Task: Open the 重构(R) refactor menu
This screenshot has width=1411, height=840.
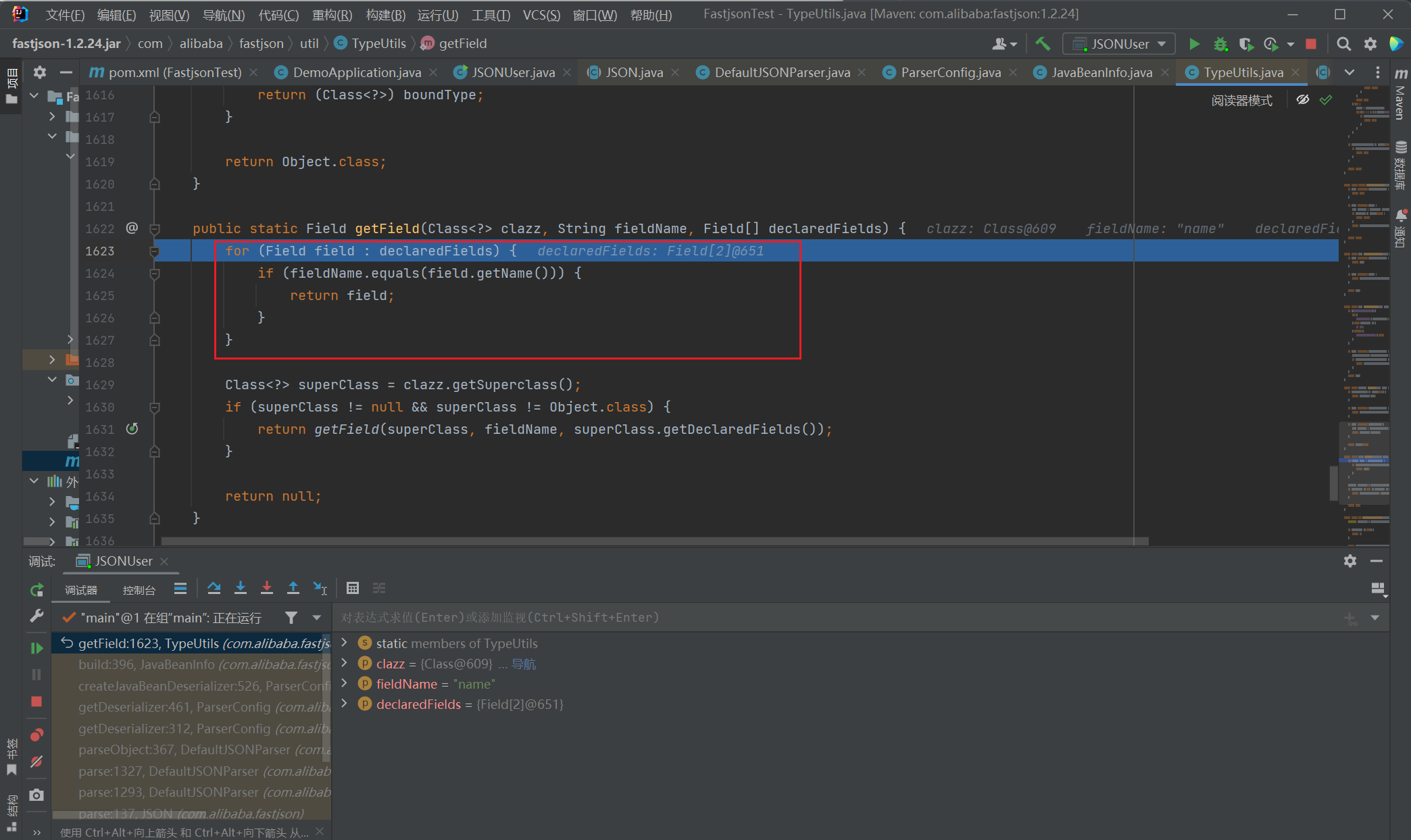Action: point(332,15)
